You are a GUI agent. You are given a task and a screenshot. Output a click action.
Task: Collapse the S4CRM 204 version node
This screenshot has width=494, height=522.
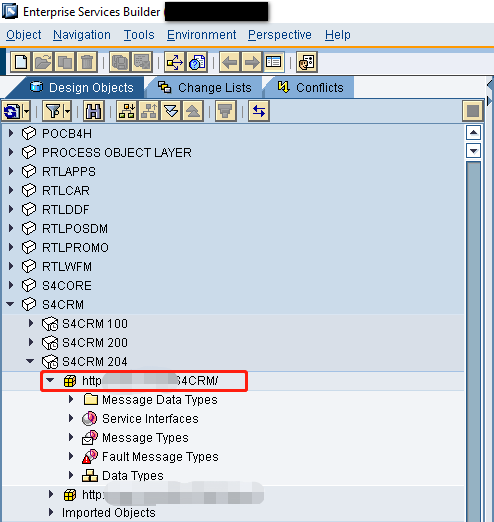[30, 361]
